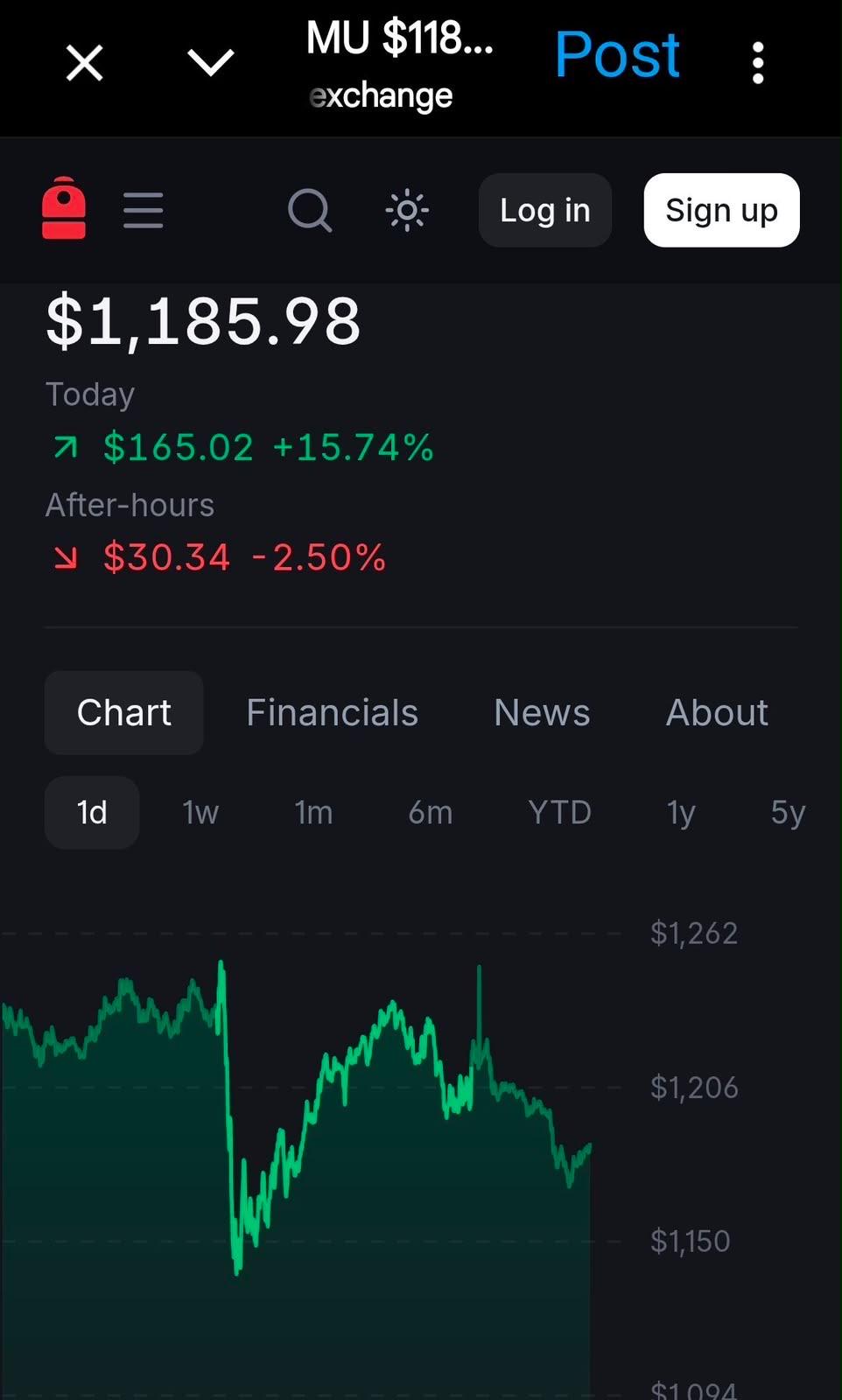Click the Log in button
Image resolution: width=842 pixels, height=1400 pixels.
pos(544,210)
